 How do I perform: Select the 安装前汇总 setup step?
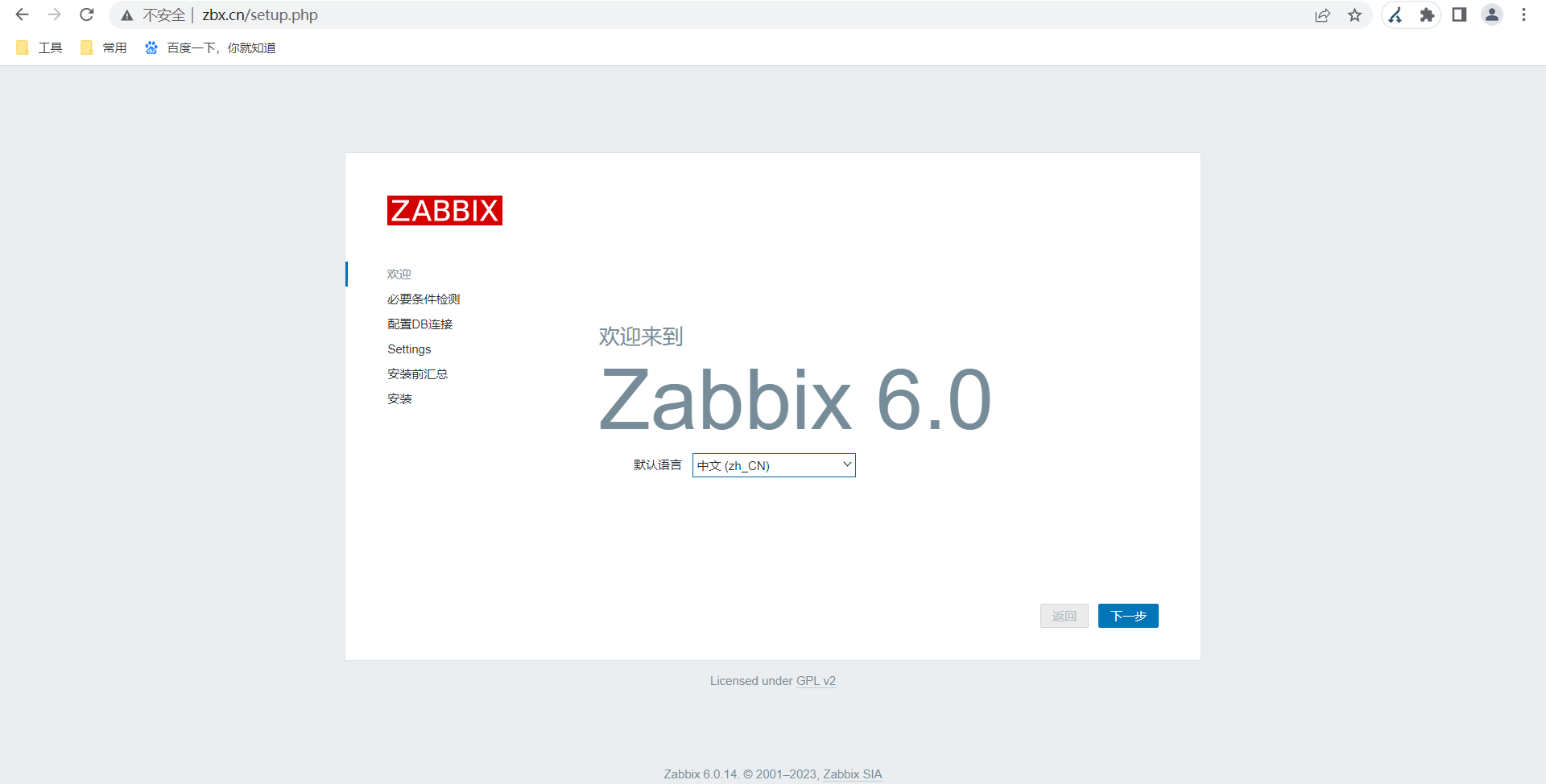418,374
